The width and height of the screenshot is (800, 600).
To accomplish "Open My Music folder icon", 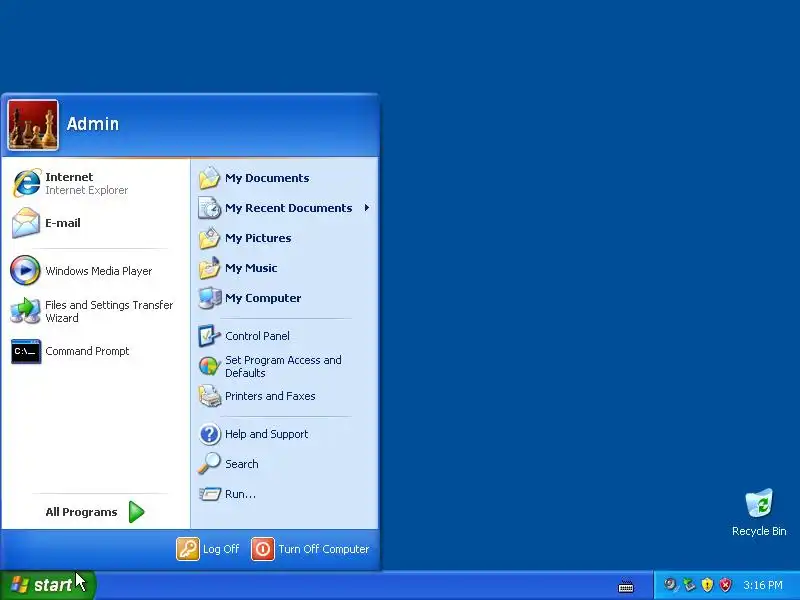I will [x=209, y=268].
